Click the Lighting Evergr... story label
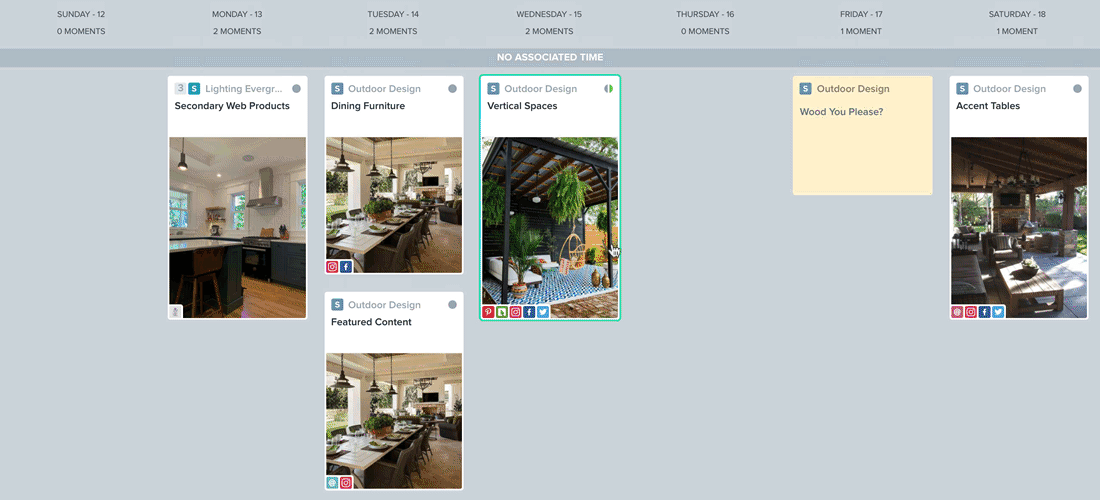 pyautogui.click(x=244, y=88)
